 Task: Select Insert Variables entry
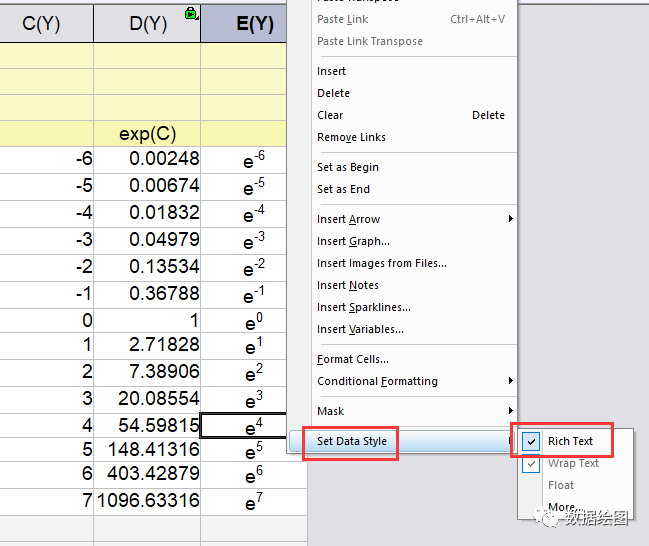click(x=414, y=329)
